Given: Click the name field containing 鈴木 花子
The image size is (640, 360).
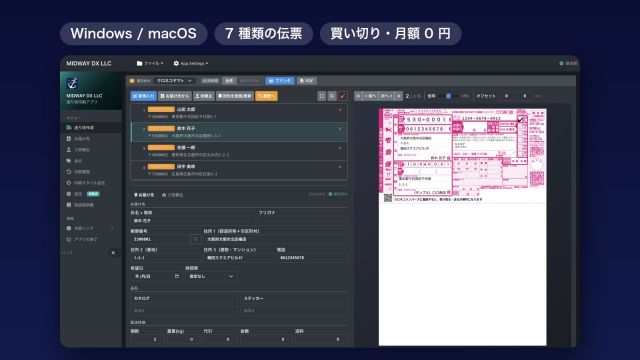Looking at the screenshot, I should click(x=193, y=221).
